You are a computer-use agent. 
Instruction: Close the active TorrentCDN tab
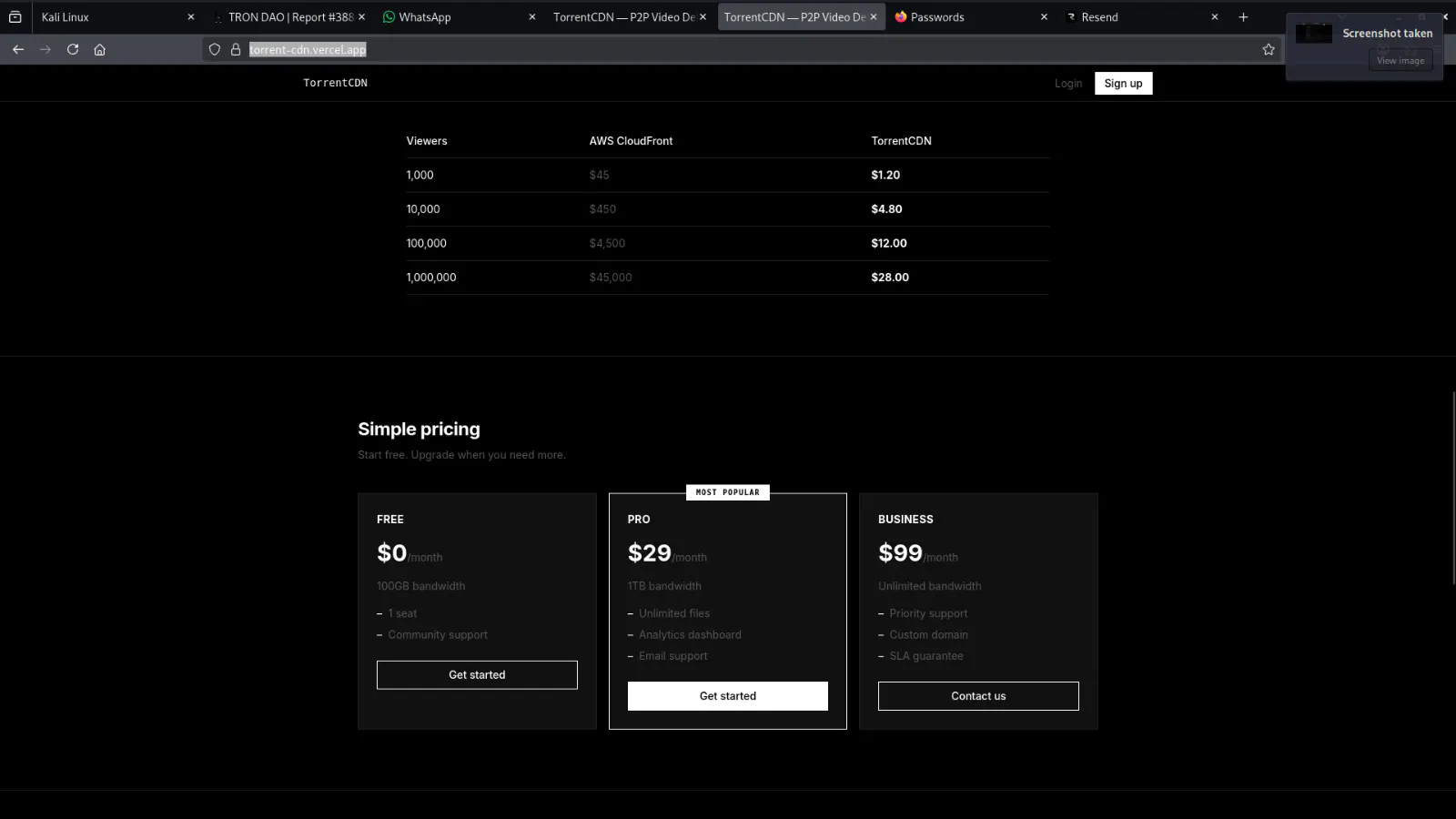coord(874,17)
